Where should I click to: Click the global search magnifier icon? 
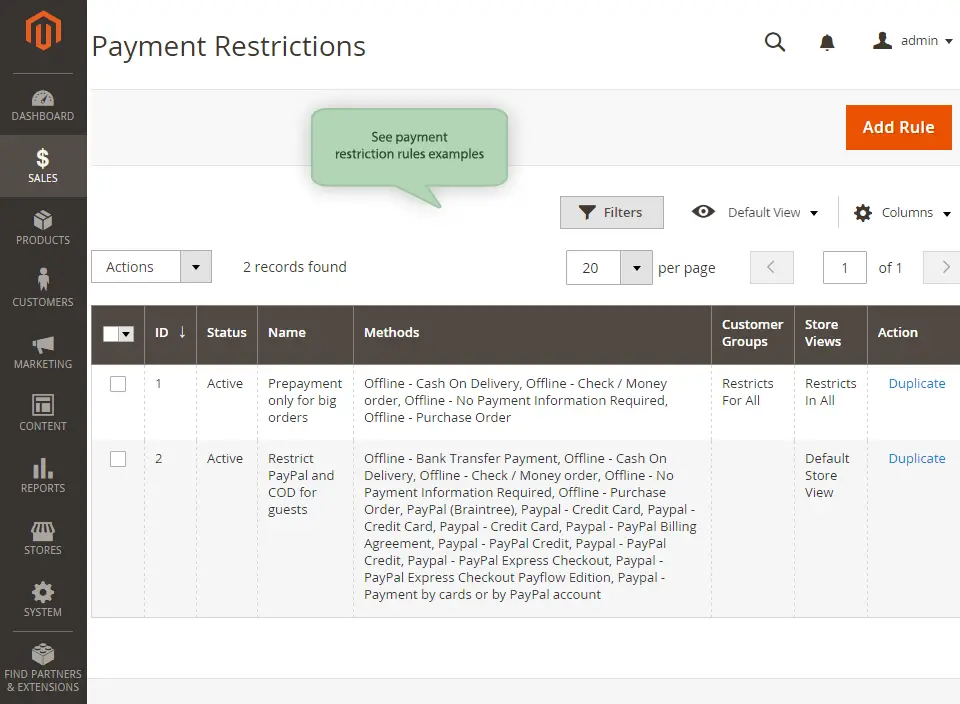click(775, 43)
